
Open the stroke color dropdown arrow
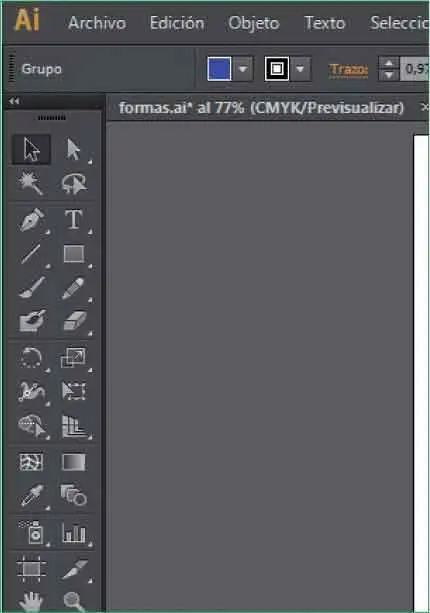pos(300,69)
